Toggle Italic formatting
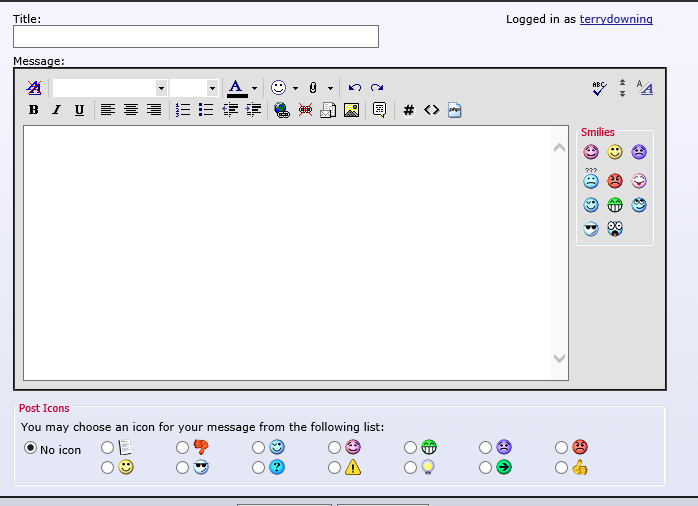 click(56, 109)
